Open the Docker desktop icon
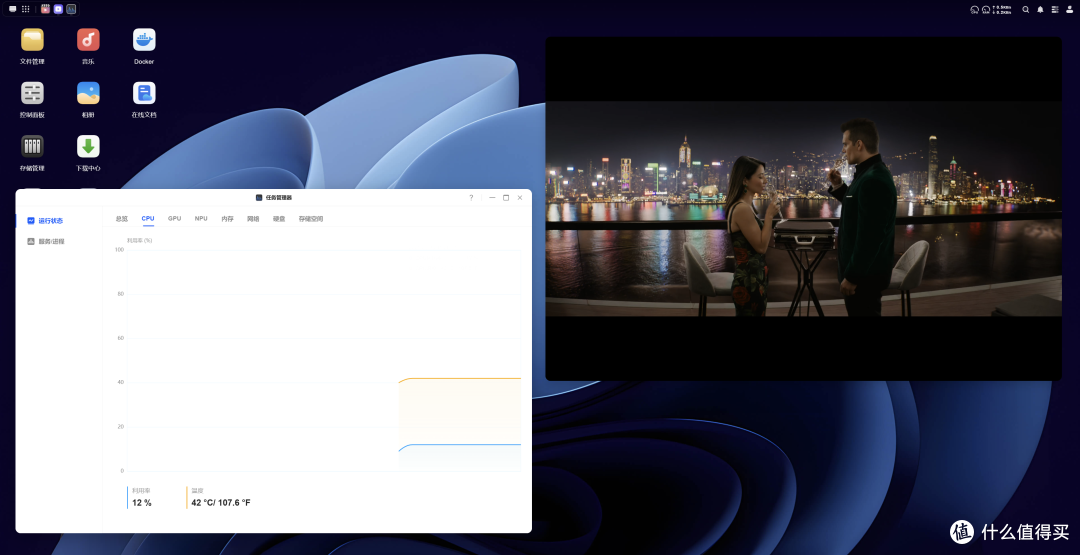 [144, 40]
